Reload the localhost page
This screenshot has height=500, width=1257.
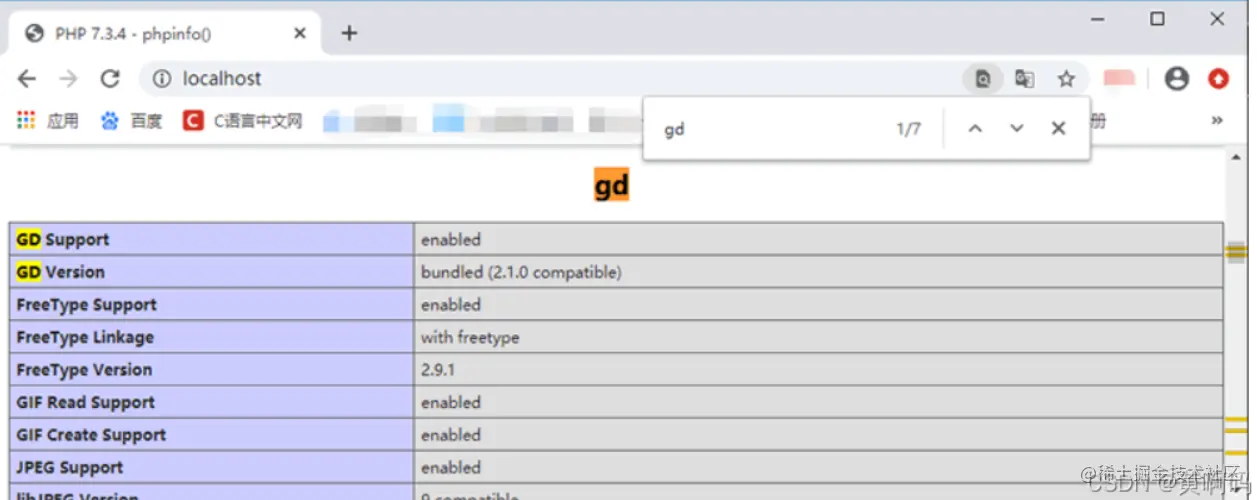(x=110, y=79)
